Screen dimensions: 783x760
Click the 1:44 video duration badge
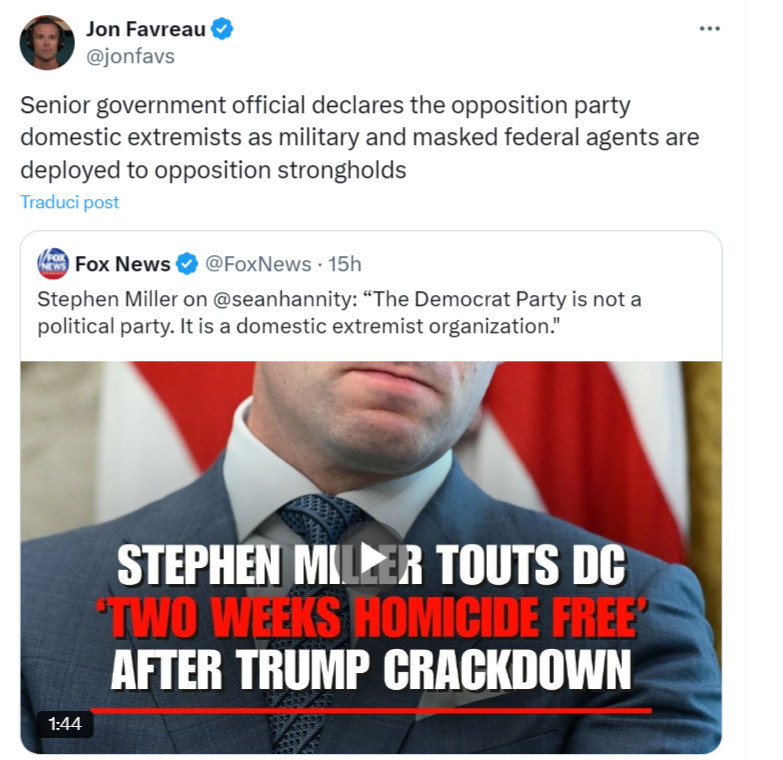point(65,724)
